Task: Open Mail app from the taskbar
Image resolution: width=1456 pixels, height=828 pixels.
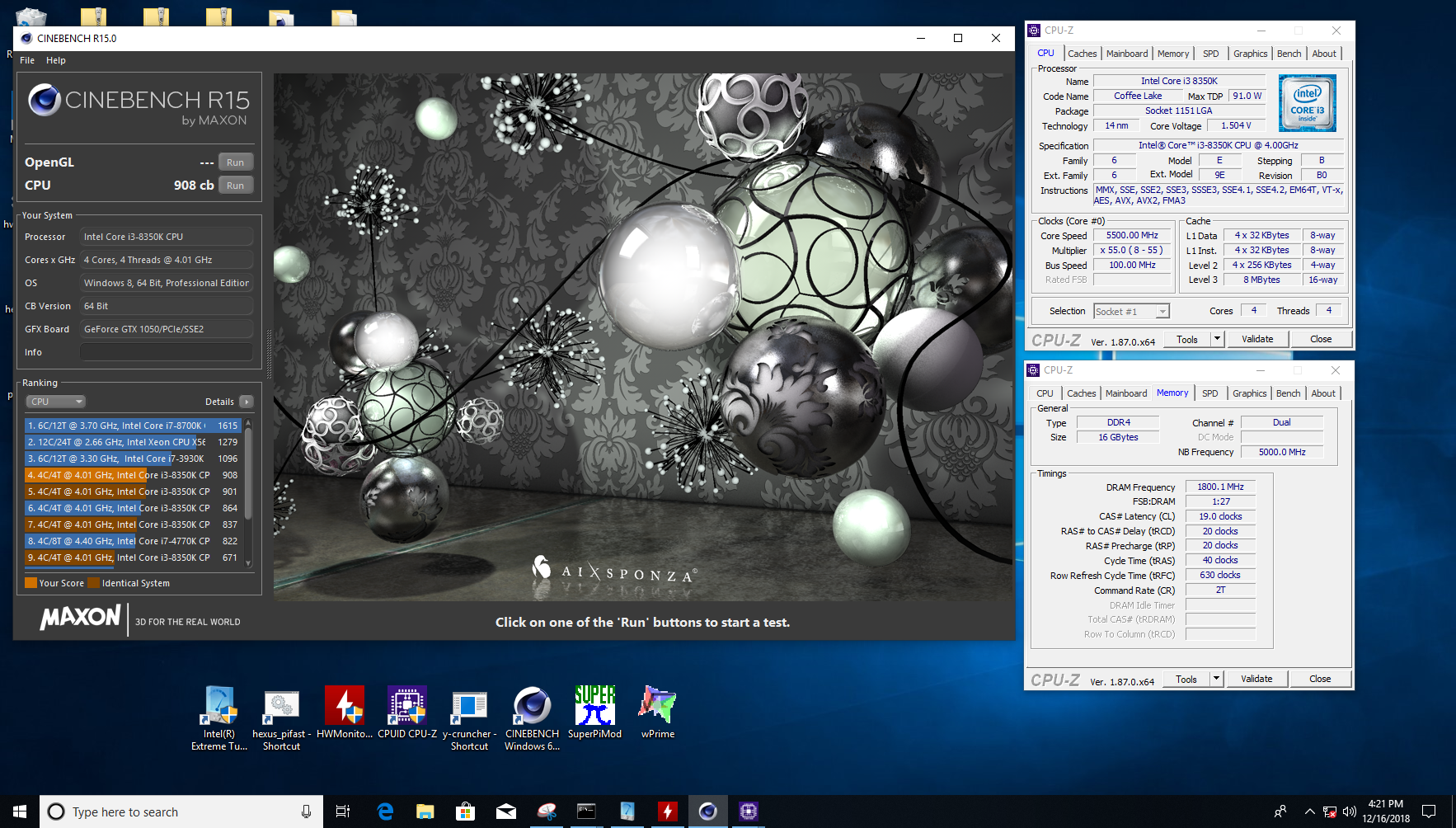Action: (x=505, y=812)
